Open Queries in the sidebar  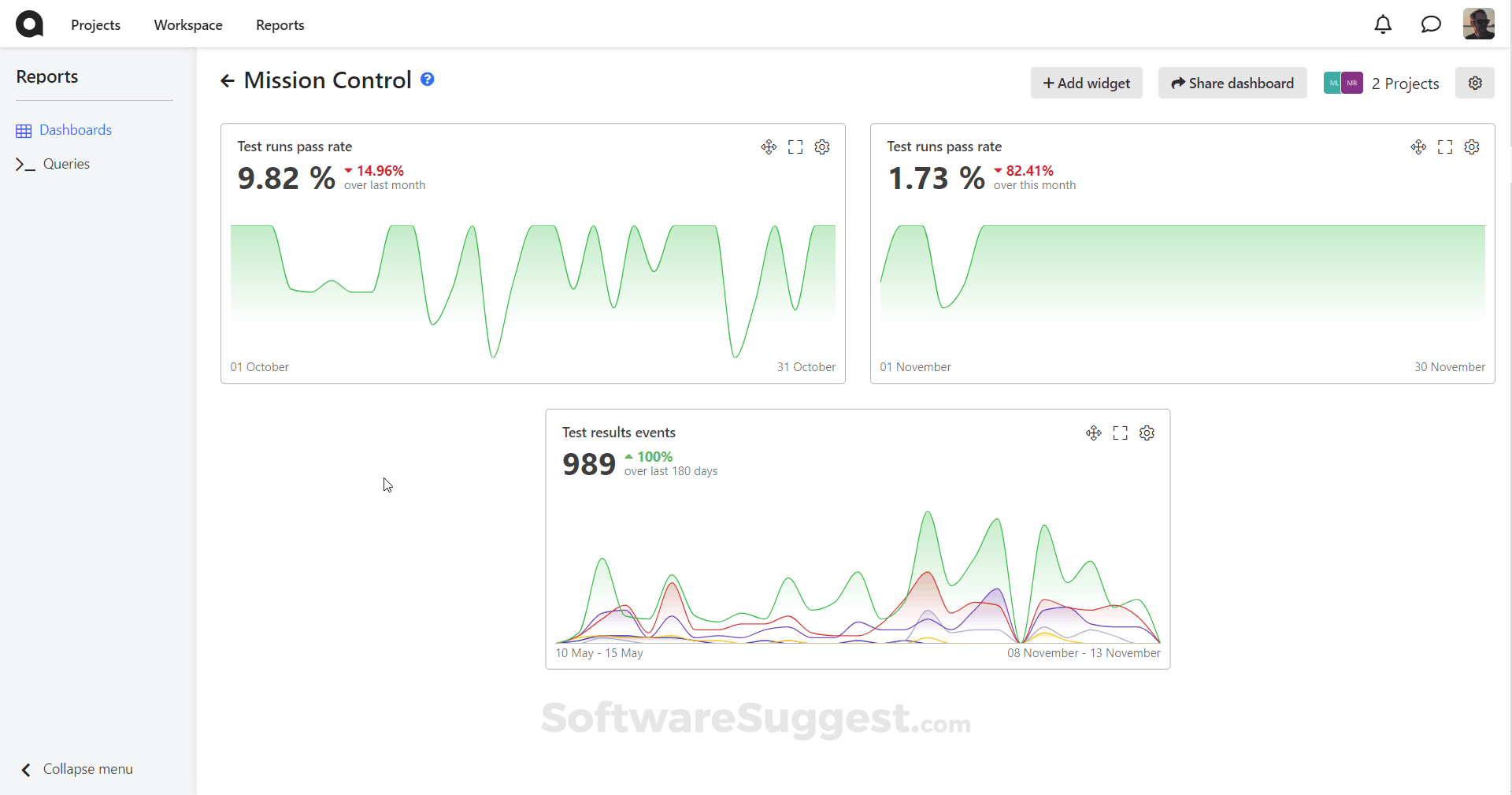(x=66, y=164)
